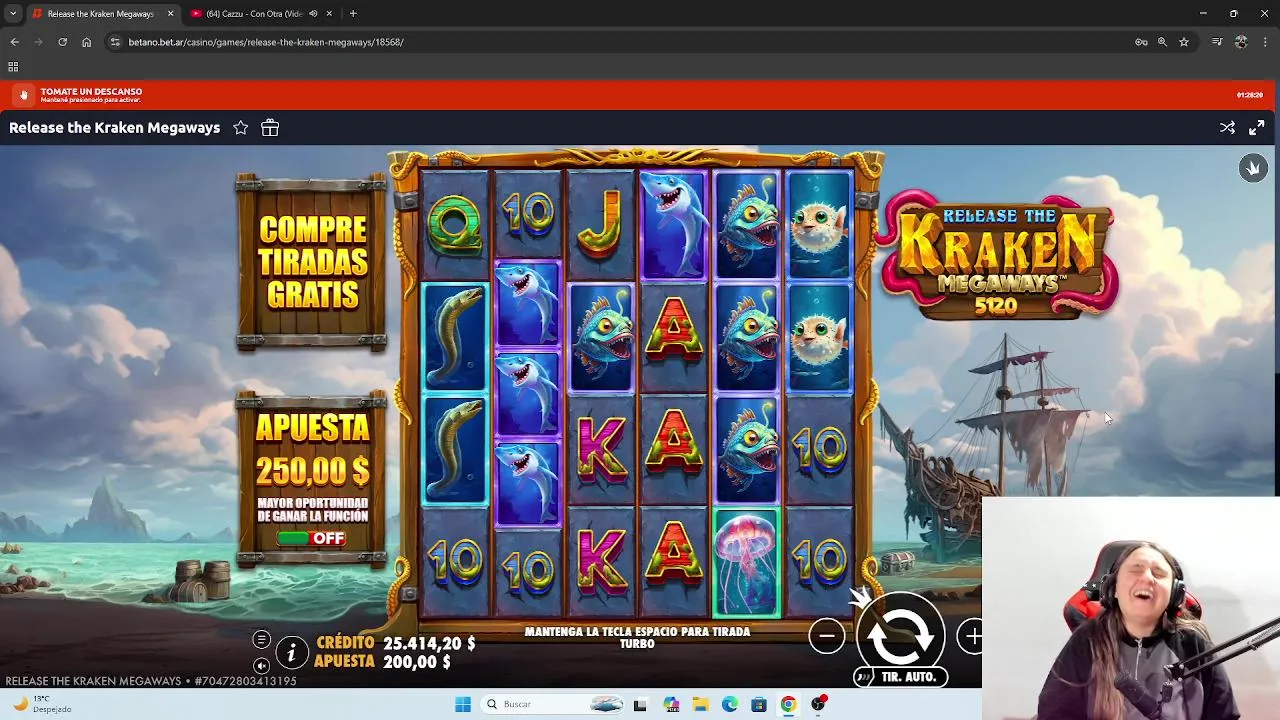Viewport: 1280px width, 720px height.
Task: Open the Chrome three-dot menu
Action: (1264, 42)
